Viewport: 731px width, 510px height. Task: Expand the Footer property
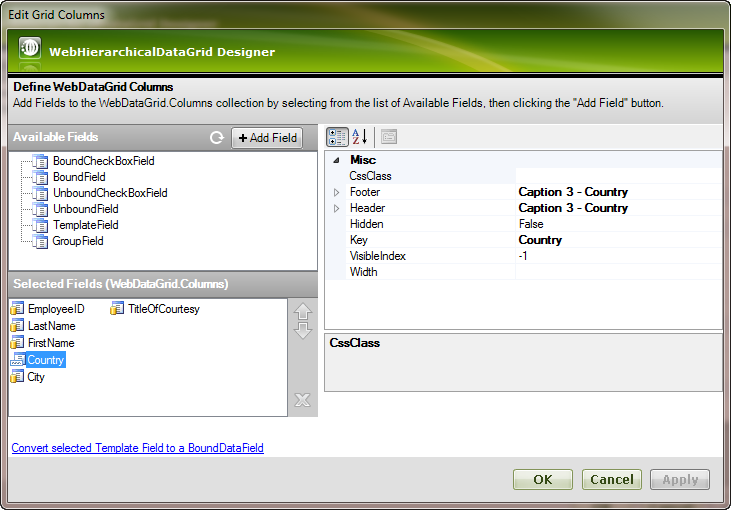[336, 192]
